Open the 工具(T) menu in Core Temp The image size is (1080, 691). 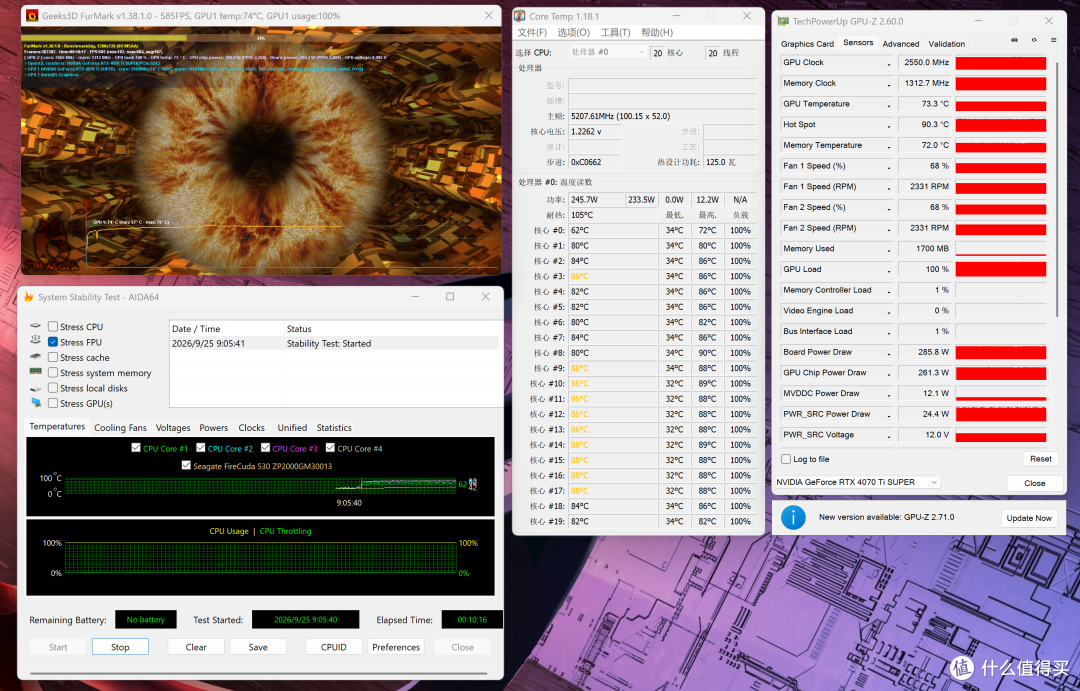click(x=615, y=32)
